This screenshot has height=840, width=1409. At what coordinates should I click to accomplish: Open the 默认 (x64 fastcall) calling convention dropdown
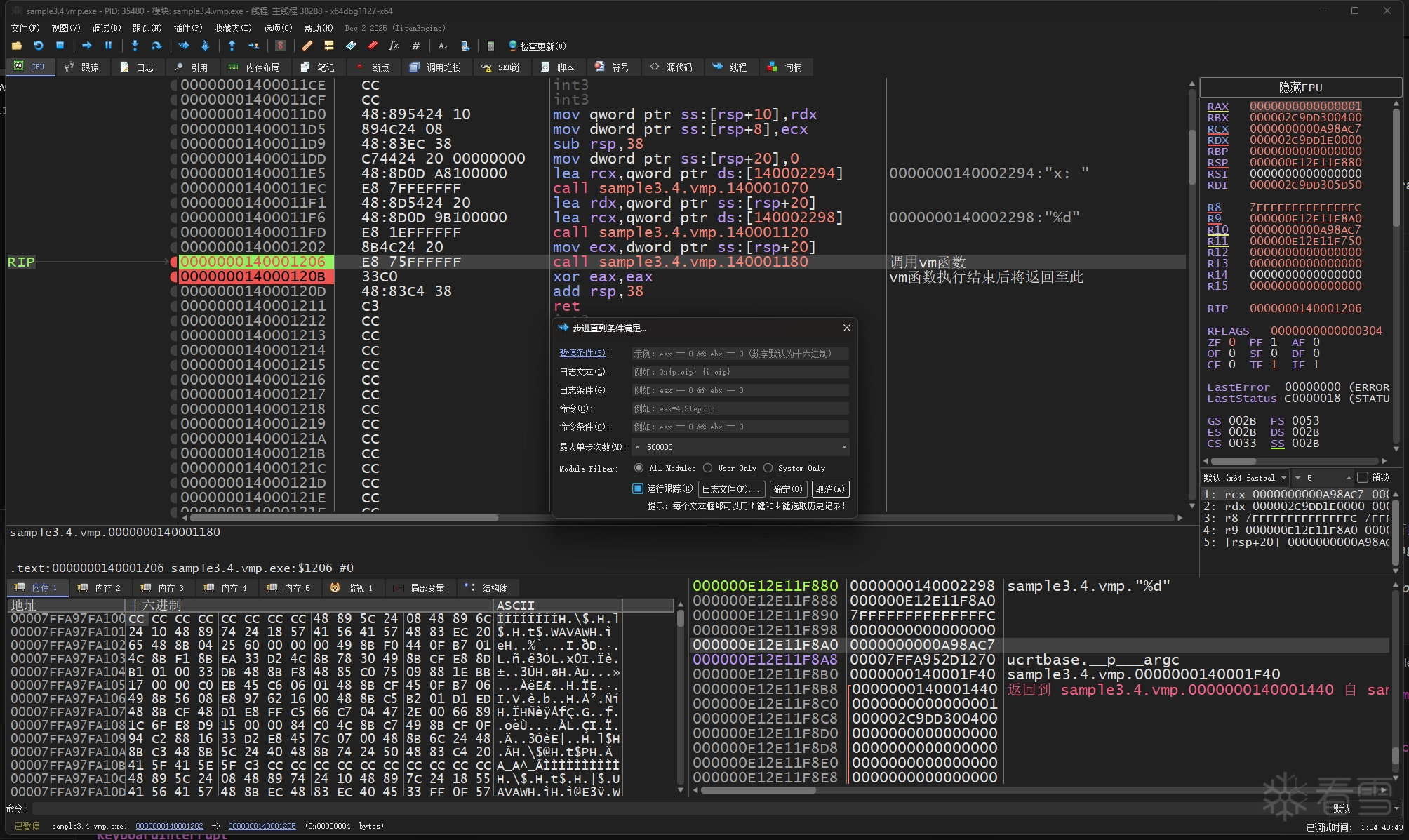[1246, 478]
